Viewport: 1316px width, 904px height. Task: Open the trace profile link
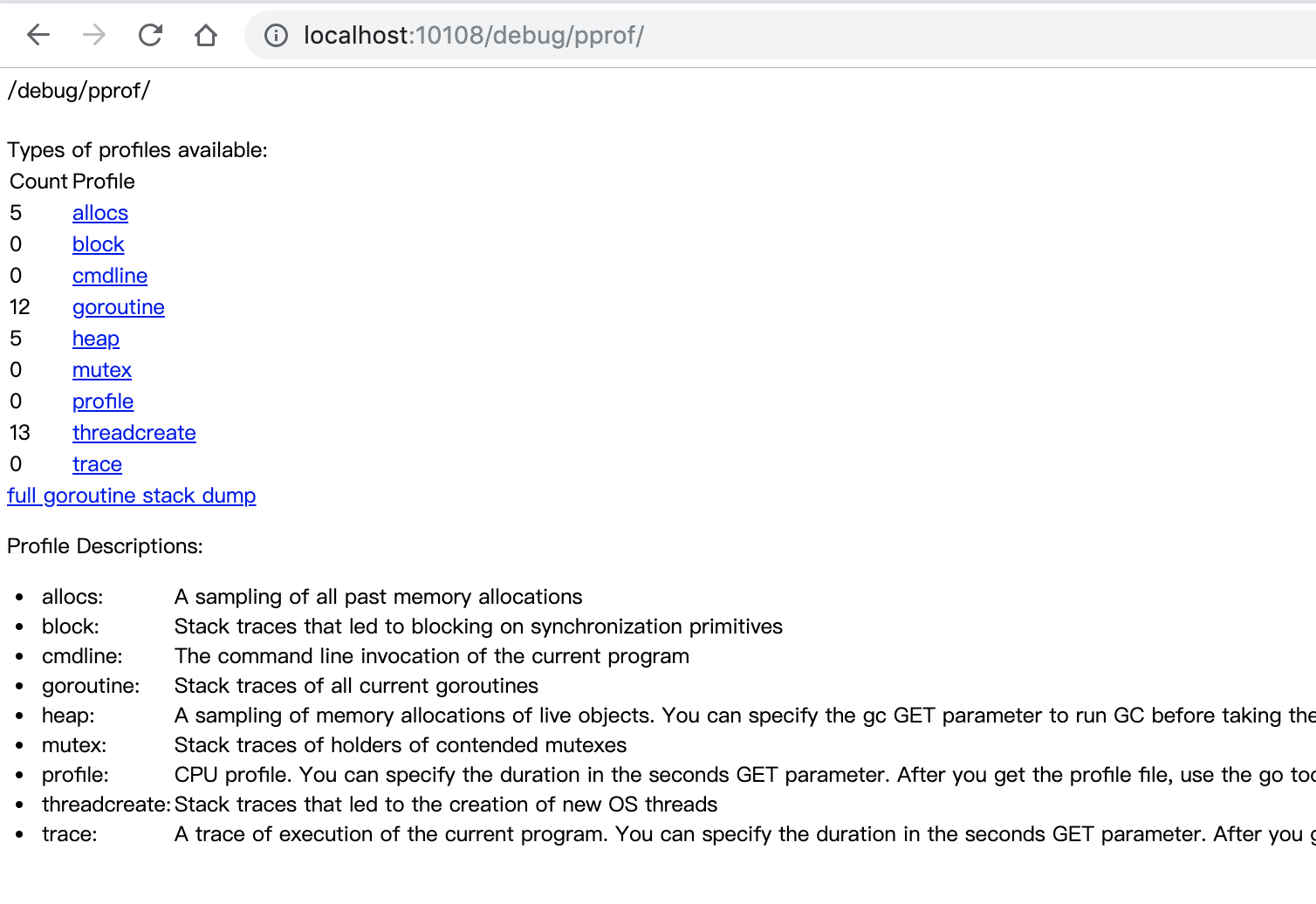point(97,464)
